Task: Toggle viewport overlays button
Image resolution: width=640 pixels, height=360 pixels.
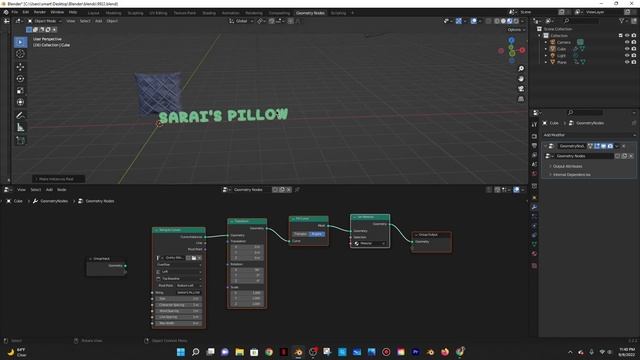Action: point(473,21)
